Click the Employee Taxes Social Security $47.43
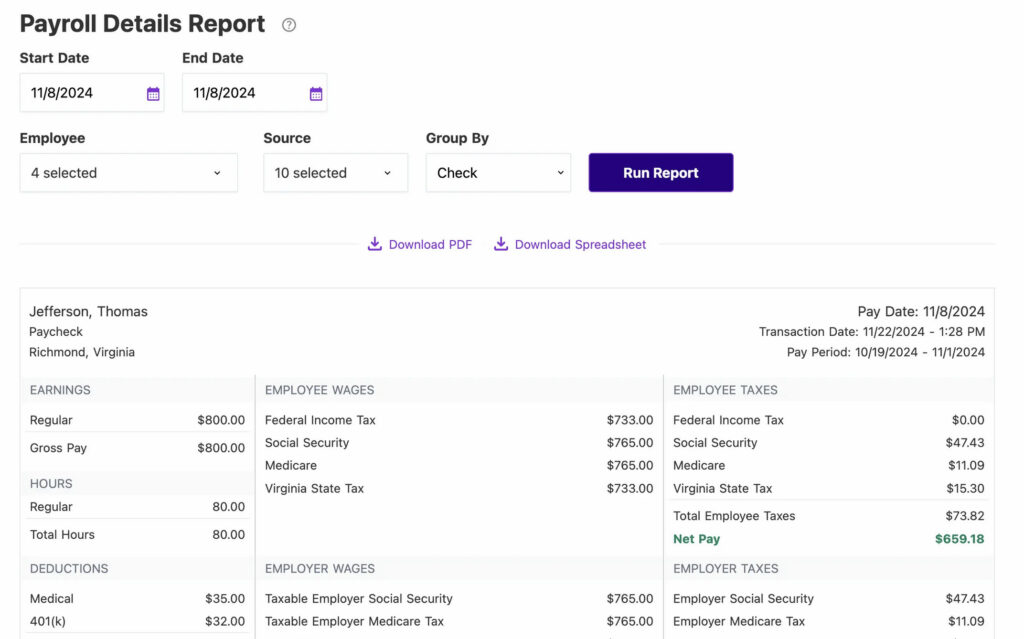This screenshot has width=1024, height=639. 965,442
